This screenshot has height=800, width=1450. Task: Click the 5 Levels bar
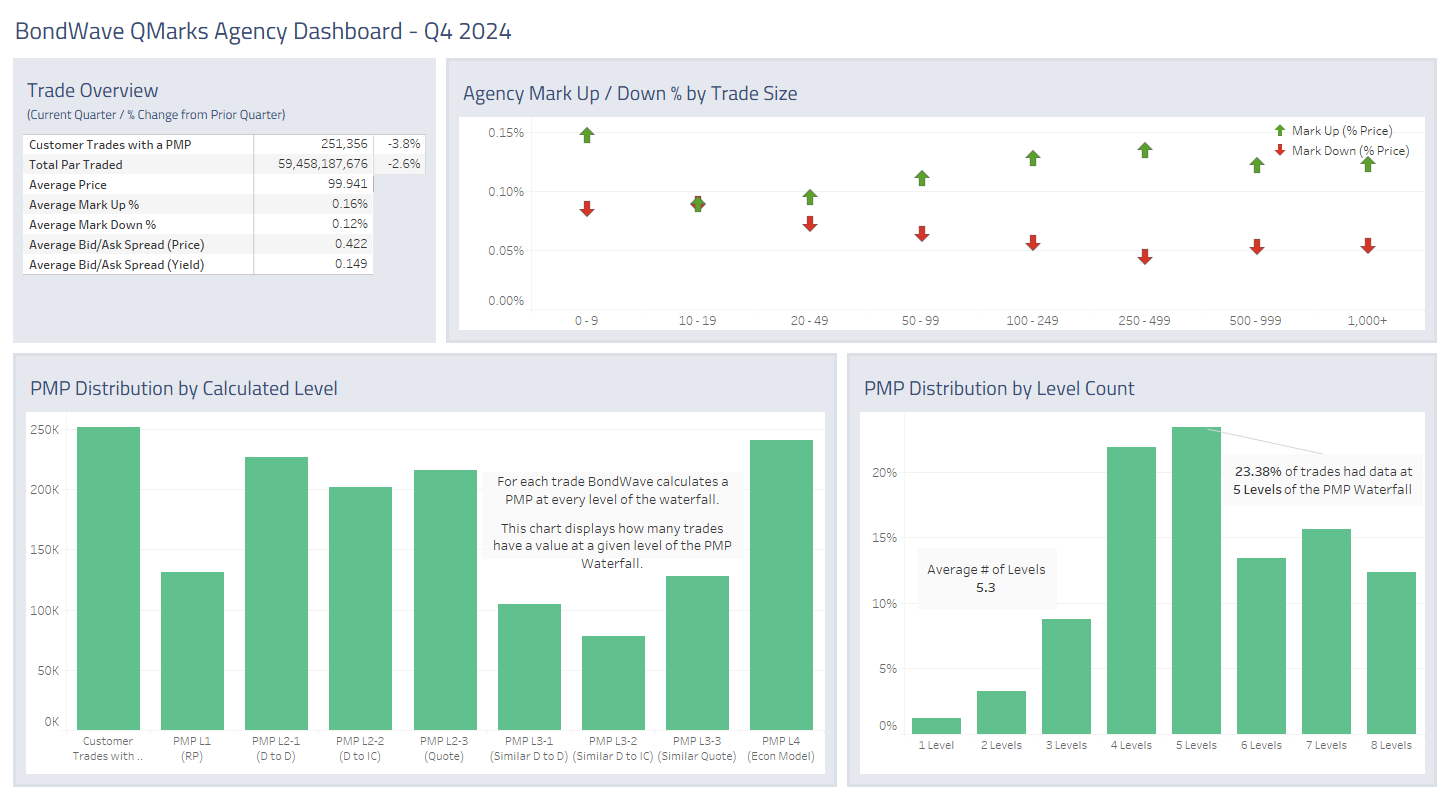point(1196,580)
